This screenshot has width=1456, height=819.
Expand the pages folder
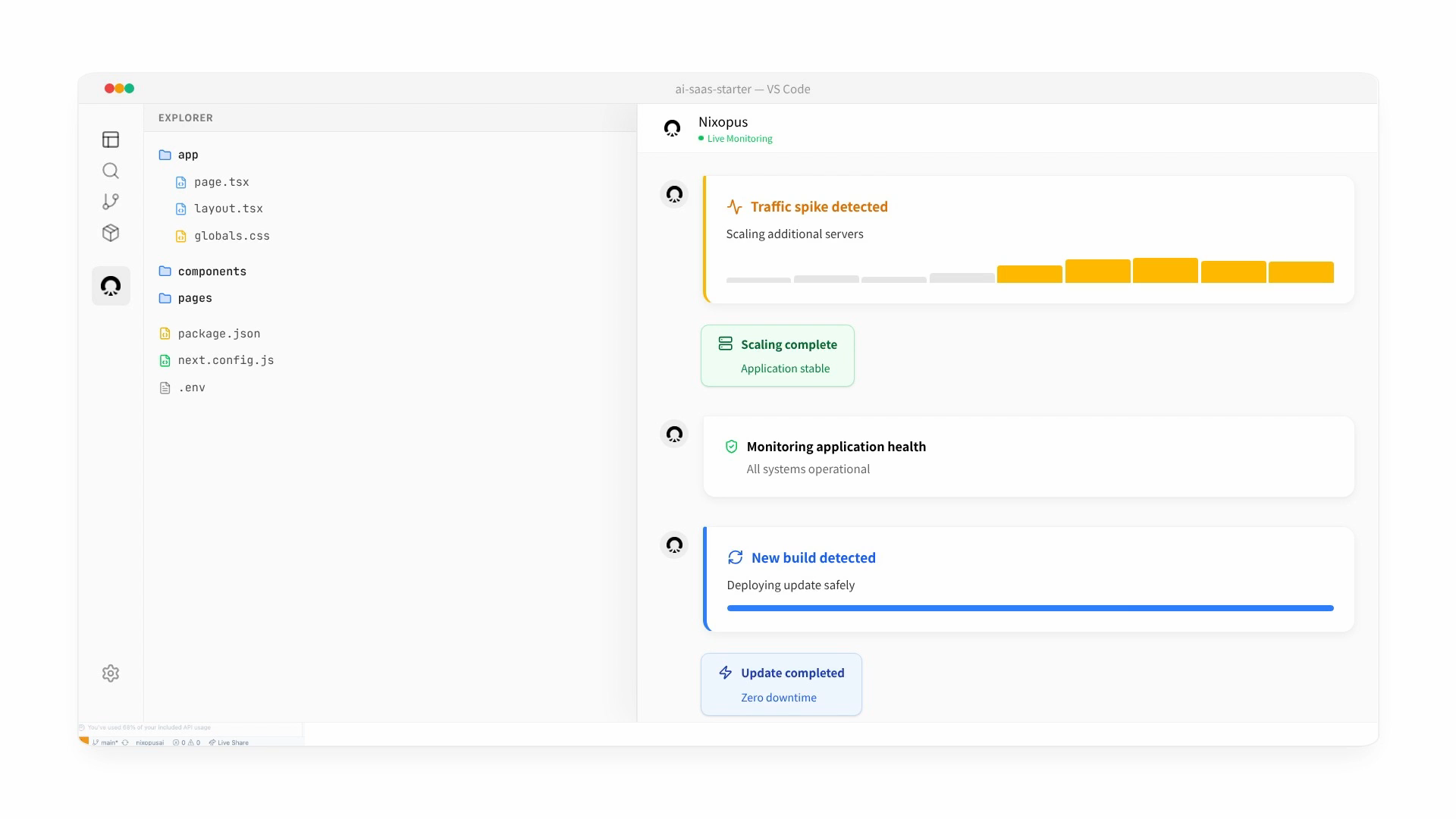click(186, 298)
